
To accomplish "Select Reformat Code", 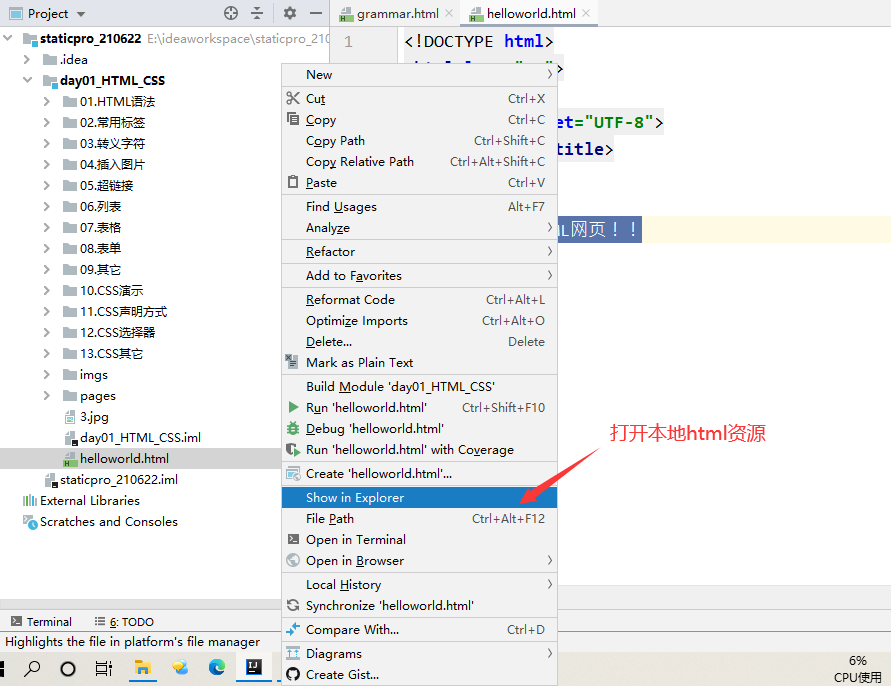I will click(x=419, y=300).
